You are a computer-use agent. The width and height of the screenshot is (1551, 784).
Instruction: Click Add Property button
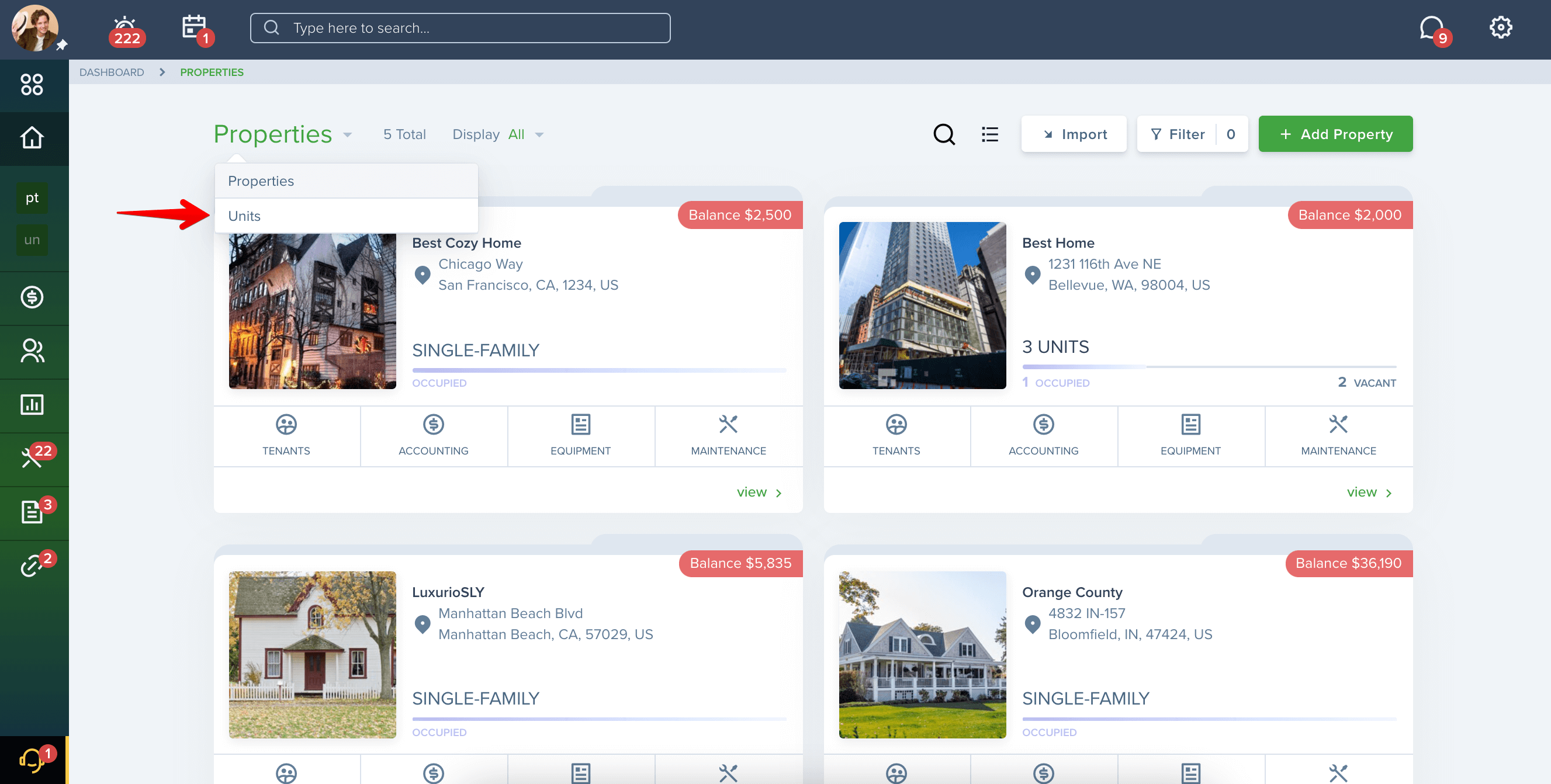point(1335,134)
